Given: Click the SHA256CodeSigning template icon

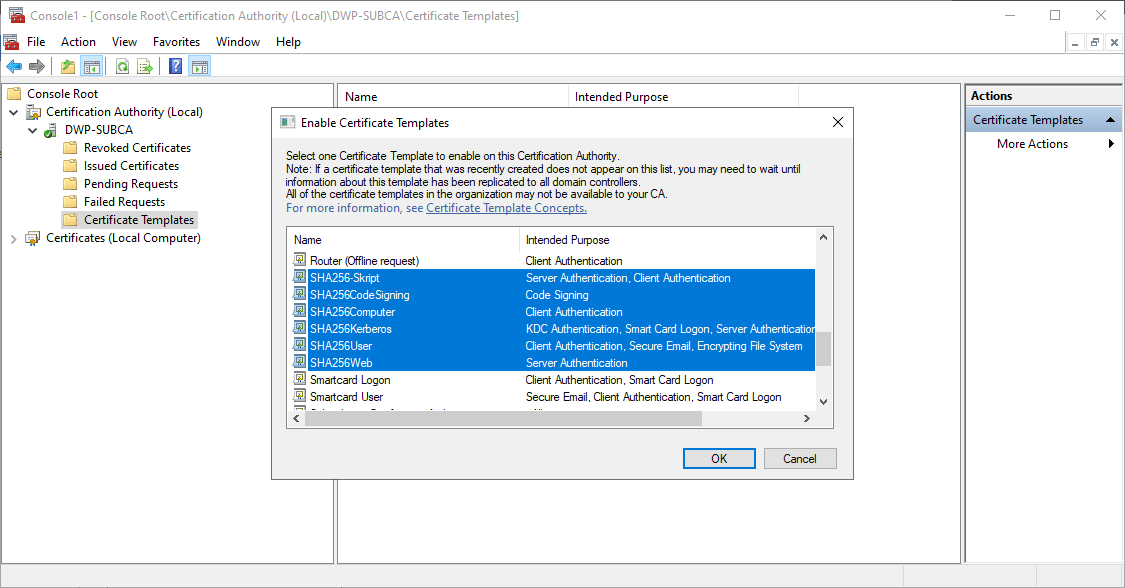Looking at the screenshot, I should 299,295.
